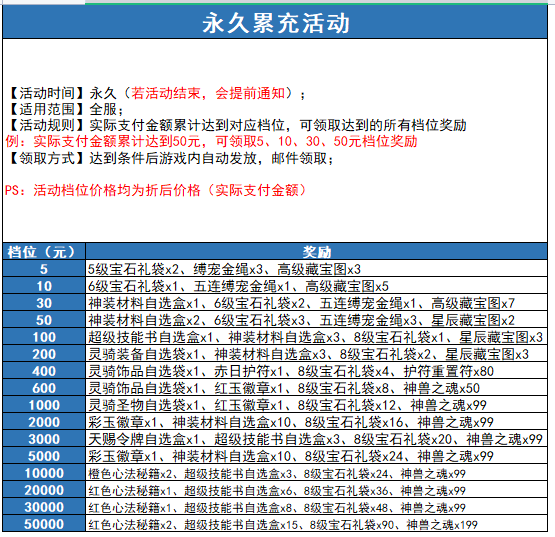Select the tier cell 10000
Image resolution: width=555 pixels, height=537 pixels.
(44, 473)
